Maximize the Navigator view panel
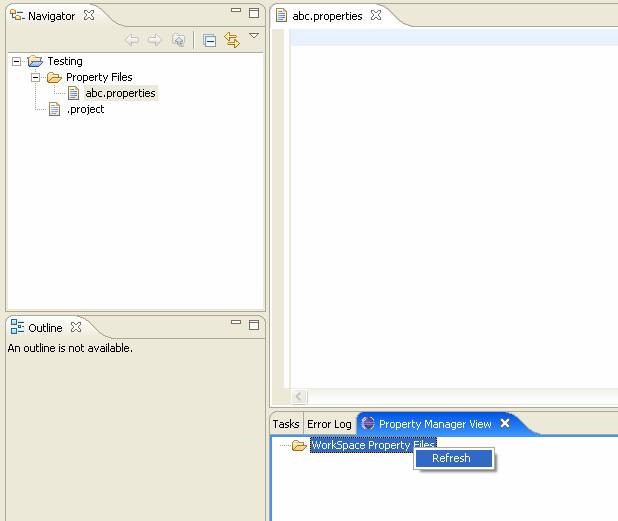Screen dimensions: 618x521 tap(254, 12)
